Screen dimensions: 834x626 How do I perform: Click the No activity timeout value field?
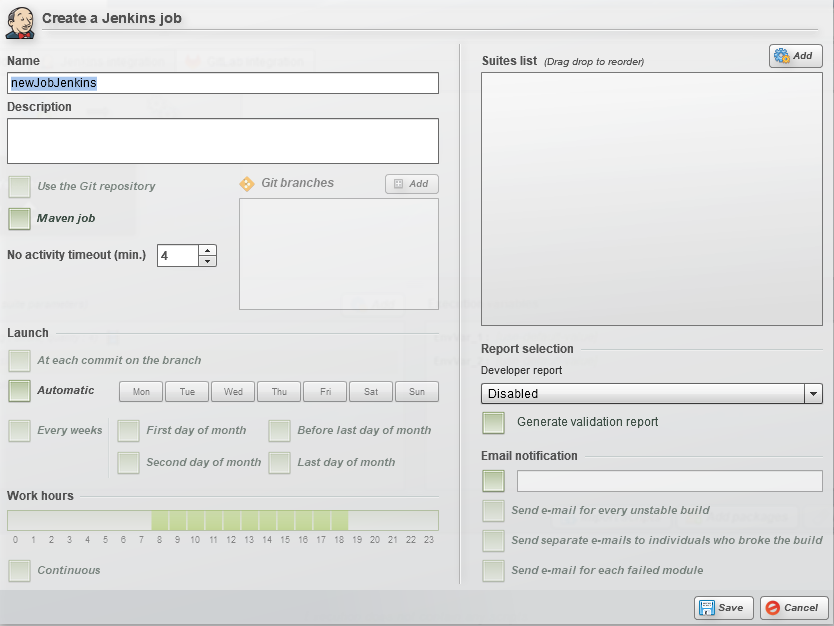pyautogui.click(x=178, y=256)
